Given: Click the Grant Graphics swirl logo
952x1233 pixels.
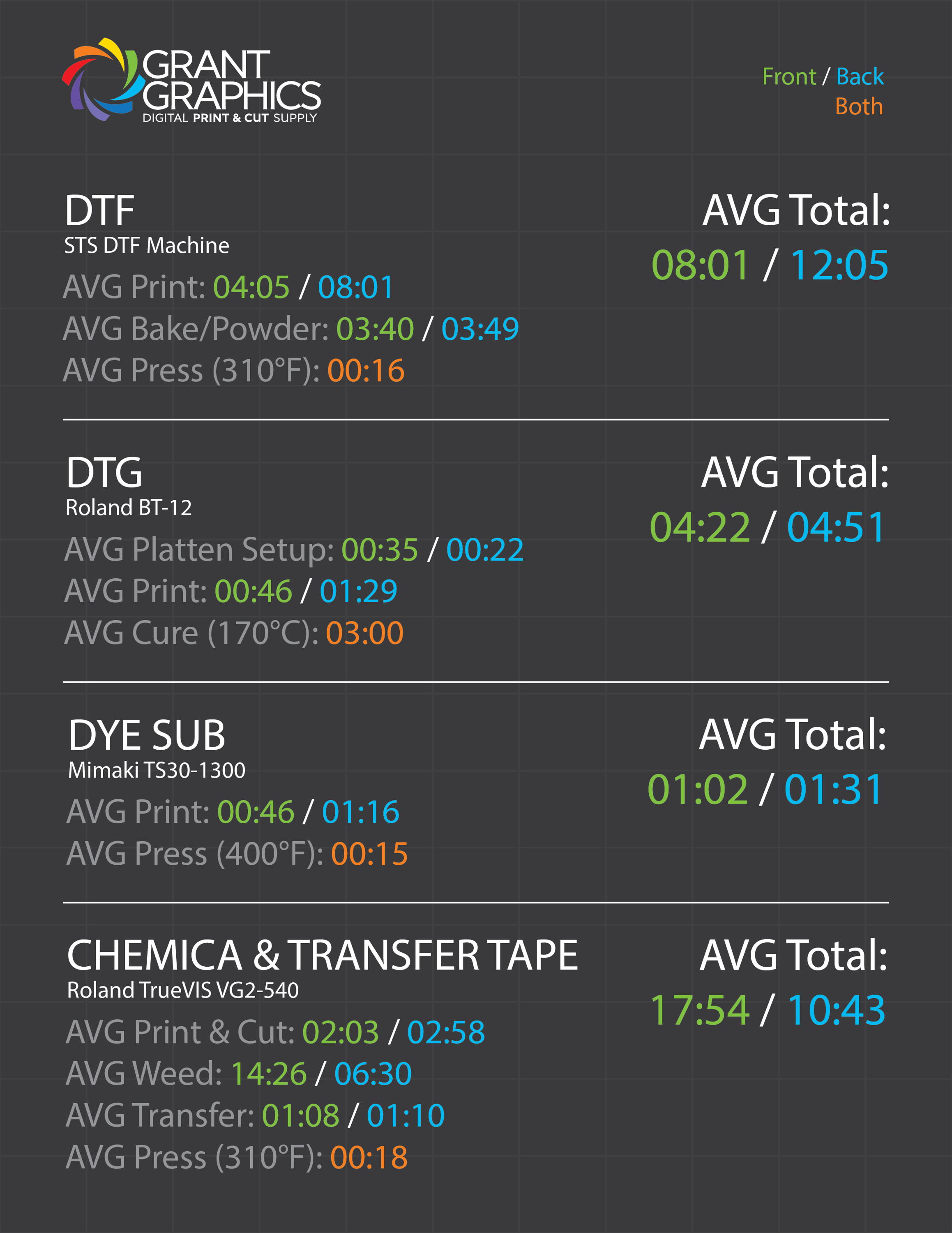Looking at the screenshot, I should coord(100,79).
